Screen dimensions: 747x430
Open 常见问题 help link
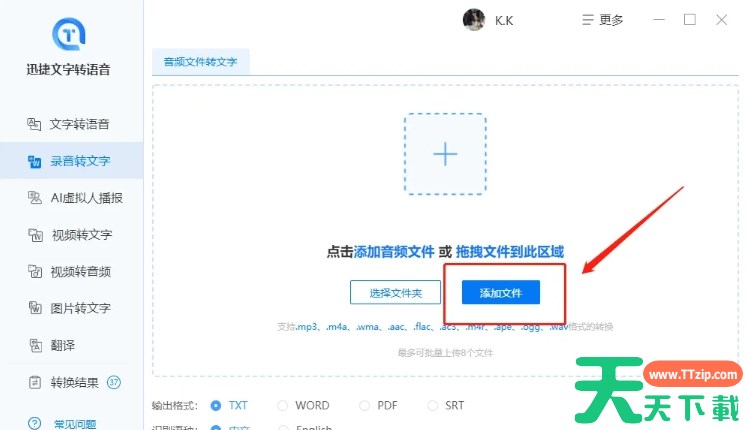tap(75, 424)
